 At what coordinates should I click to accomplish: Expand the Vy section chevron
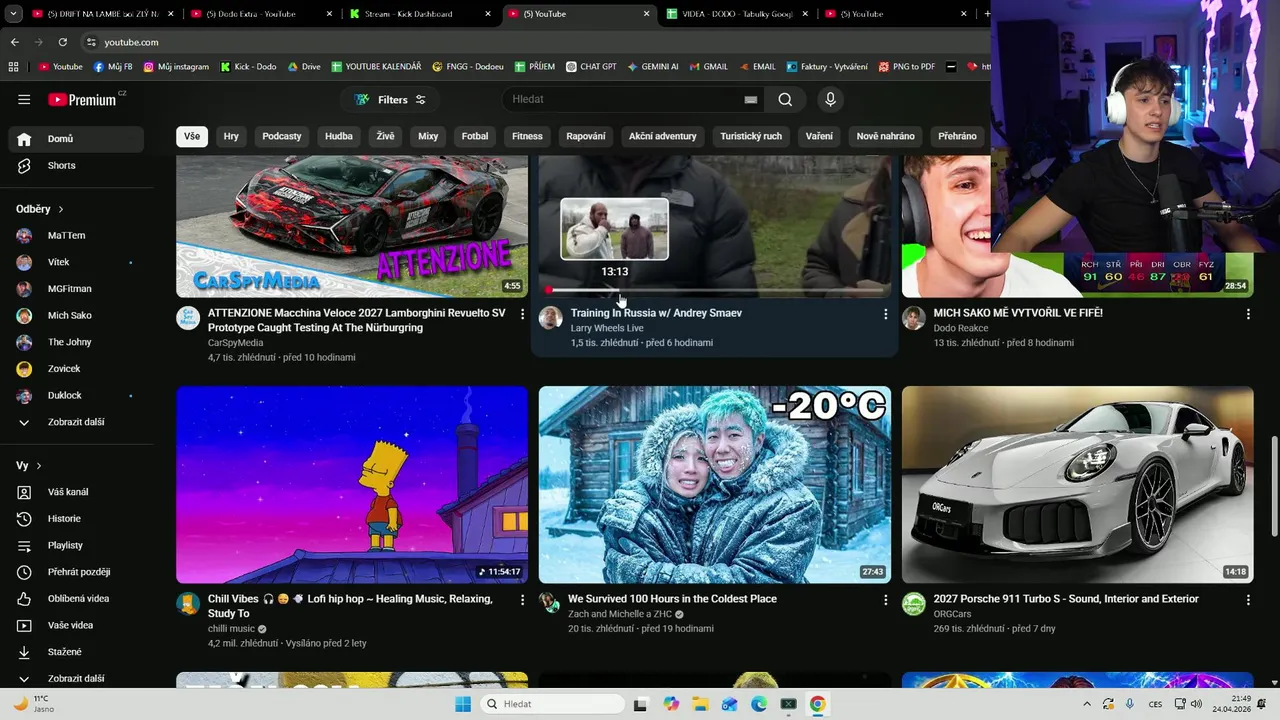(39, 466)
